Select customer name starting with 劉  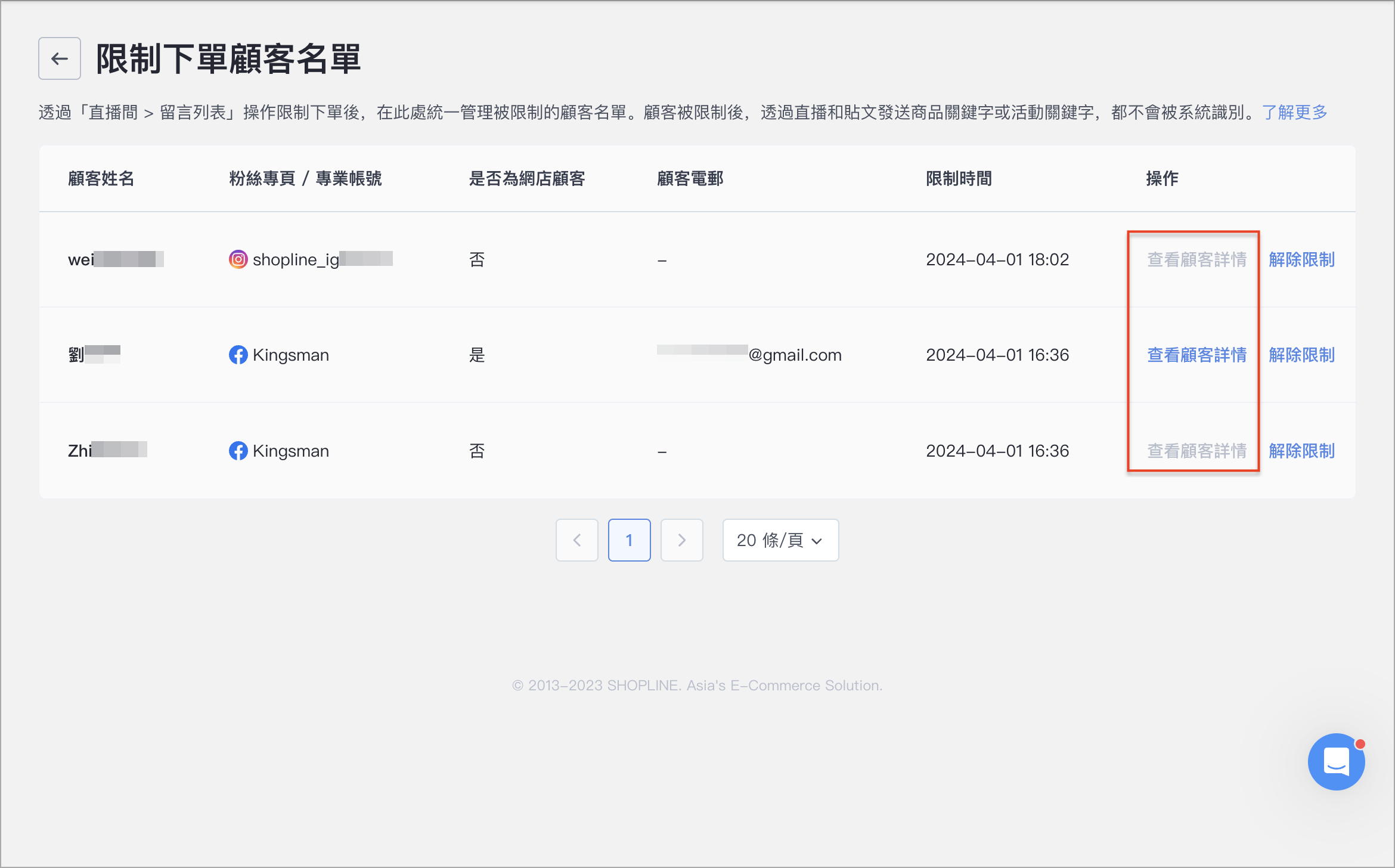(94, 355)
